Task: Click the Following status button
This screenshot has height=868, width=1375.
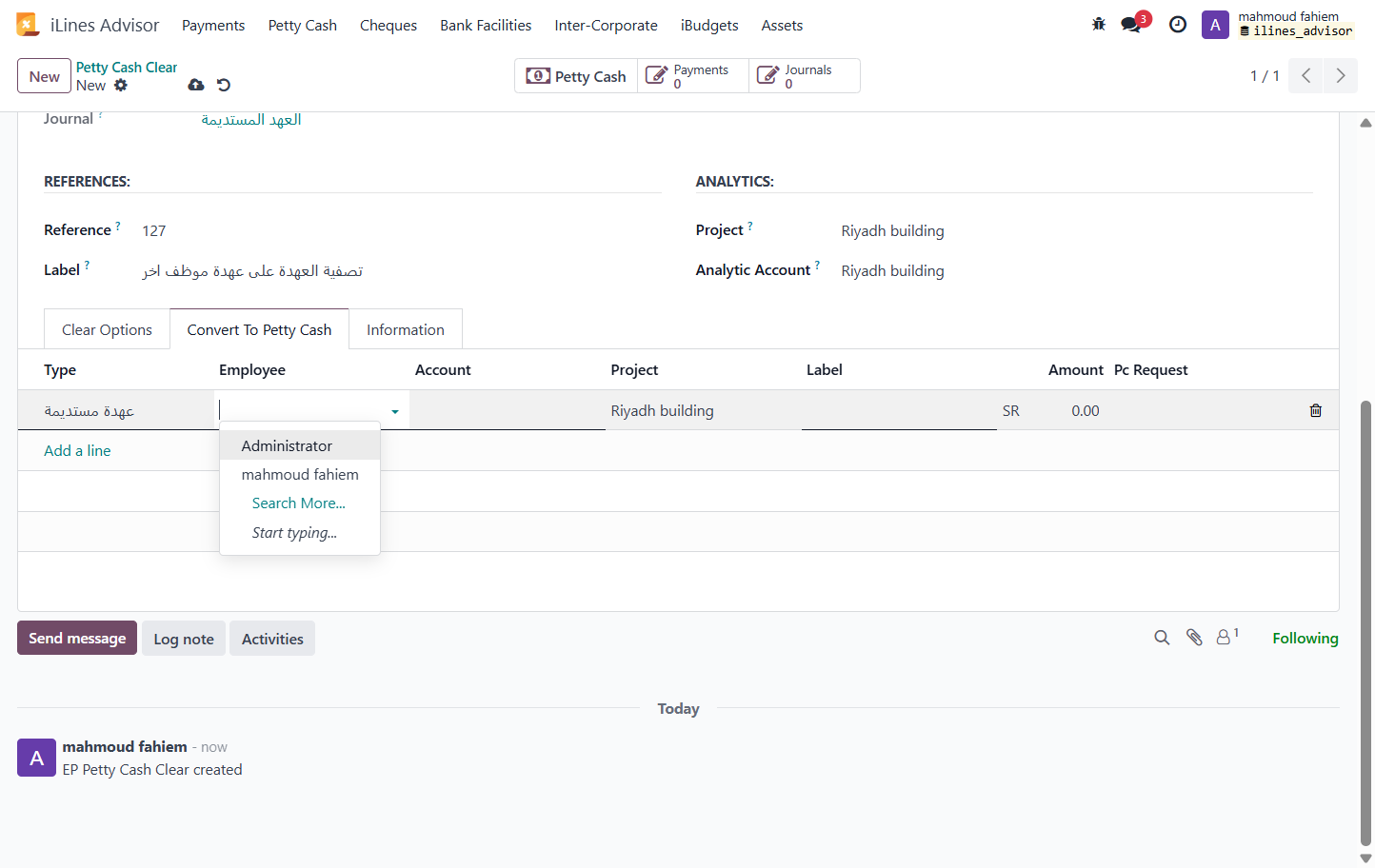Action: click(x=1305, y=638)
